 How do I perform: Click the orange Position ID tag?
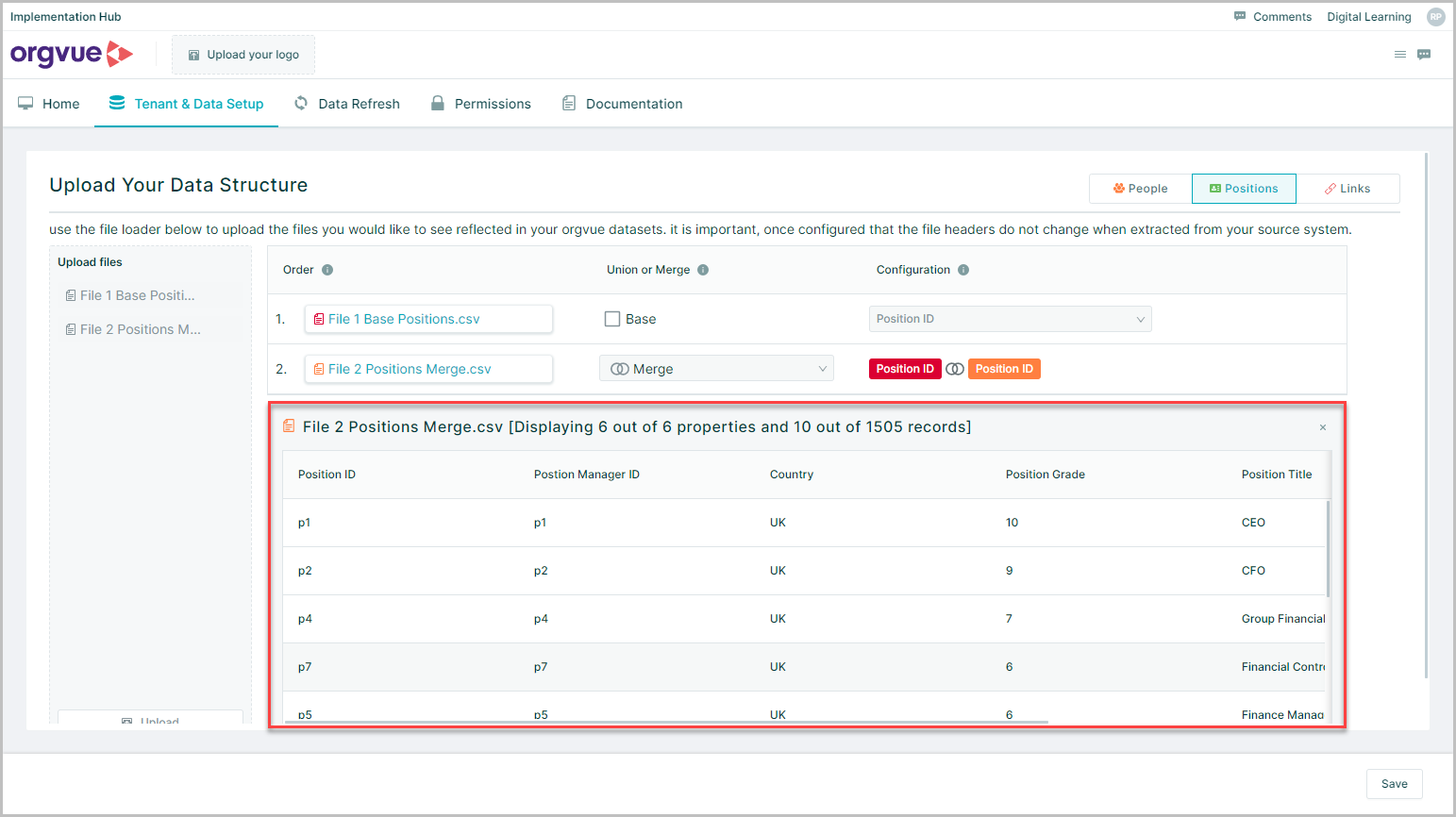pos(1004,369)
